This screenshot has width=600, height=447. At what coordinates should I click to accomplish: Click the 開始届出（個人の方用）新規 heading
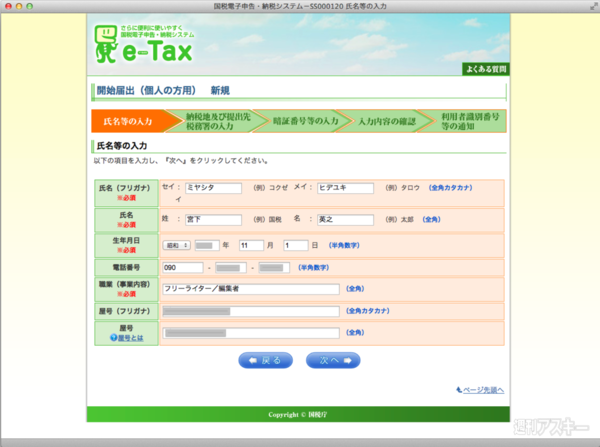point(163,91)
